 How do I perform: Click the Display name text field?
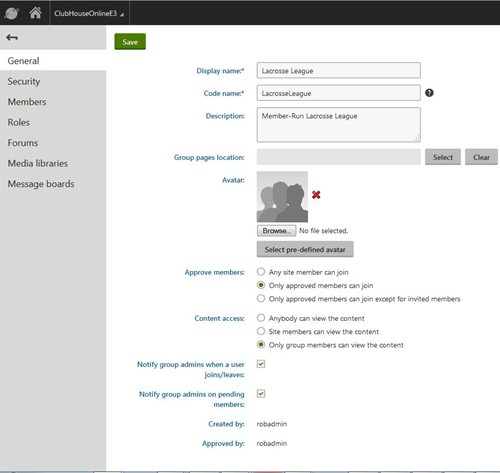pyautogui.click(x=338, y=70)
